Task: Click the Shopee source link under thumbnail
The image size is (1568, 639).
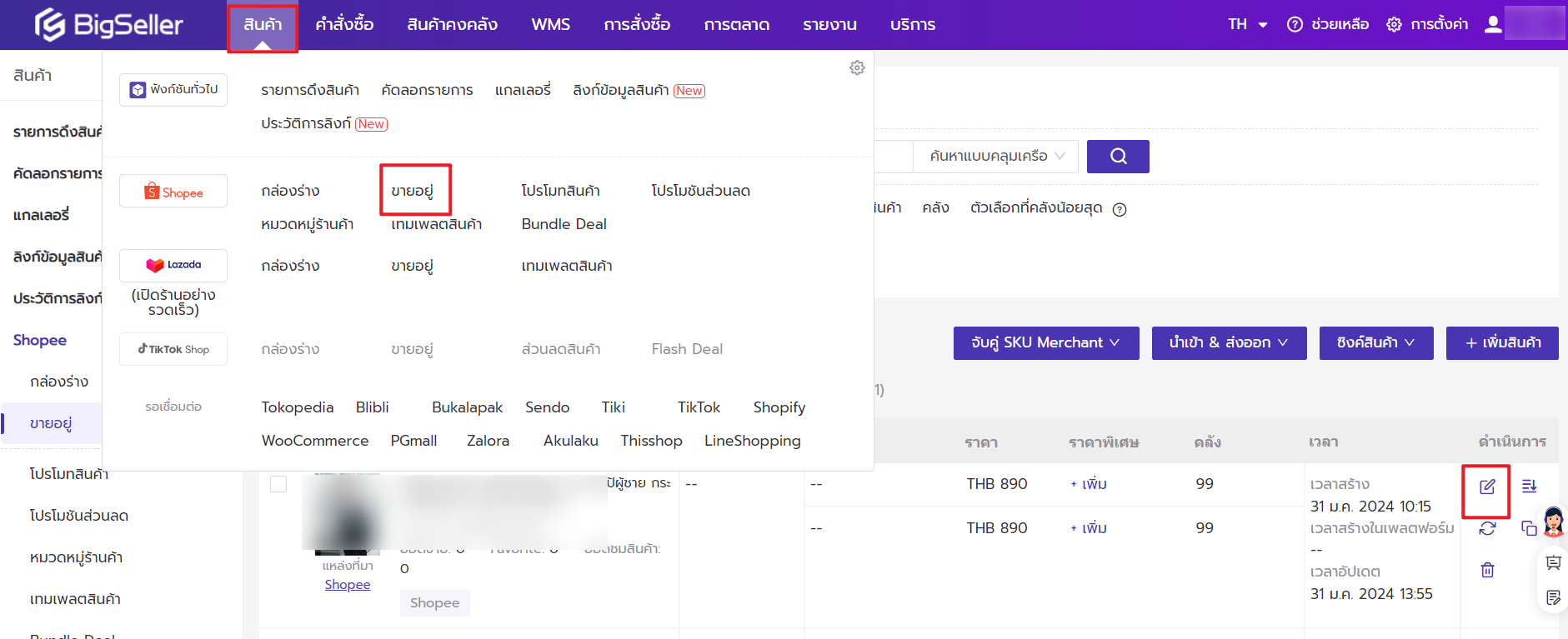Action: 348,585
